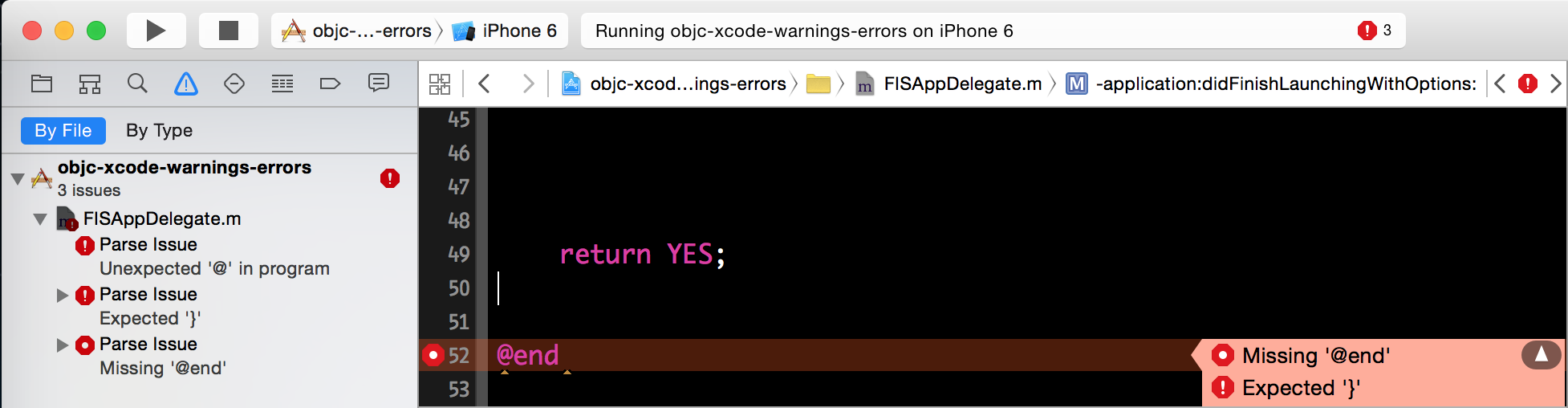Open the Find navigator magnifier icon
This screenshot has width=1568, height=408.
(x=137, y=84)
